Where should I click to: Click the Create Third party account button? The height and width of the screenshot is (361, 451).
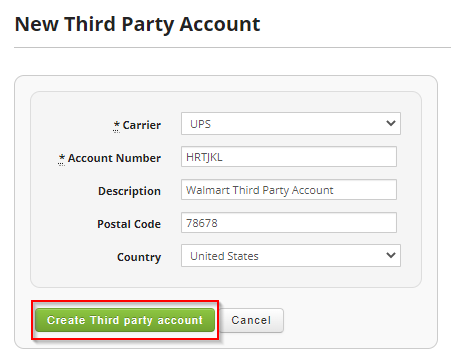click(x=125, y=320)
